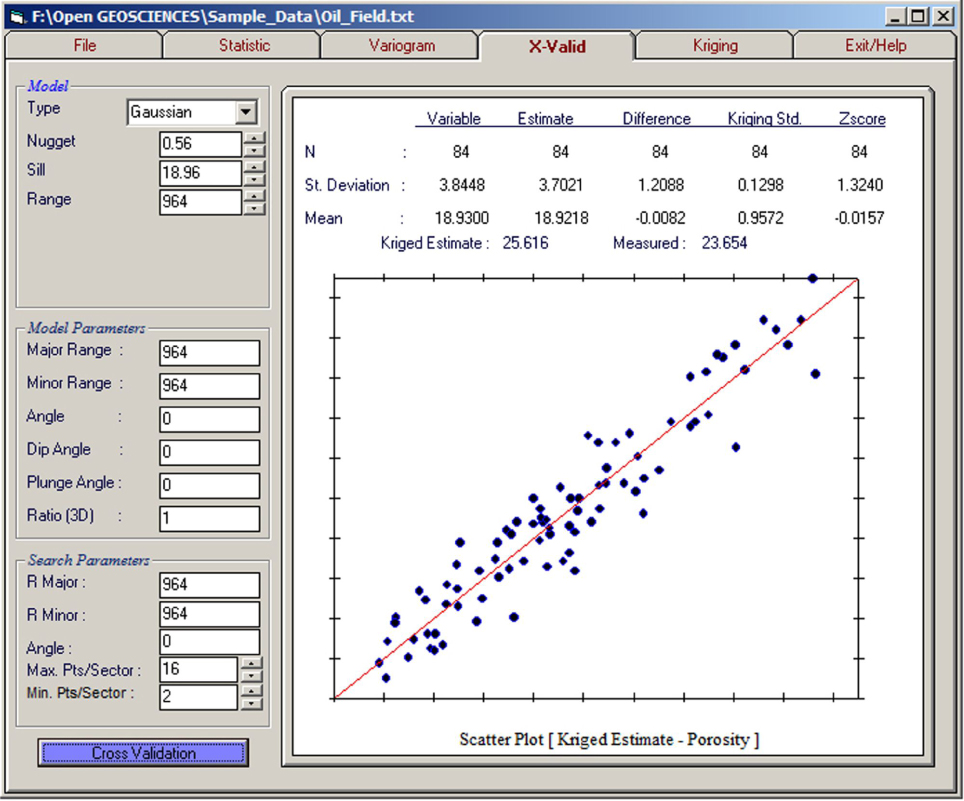Switch to the Statistic tab
This screenshot has width=964, height=801.
244,46
